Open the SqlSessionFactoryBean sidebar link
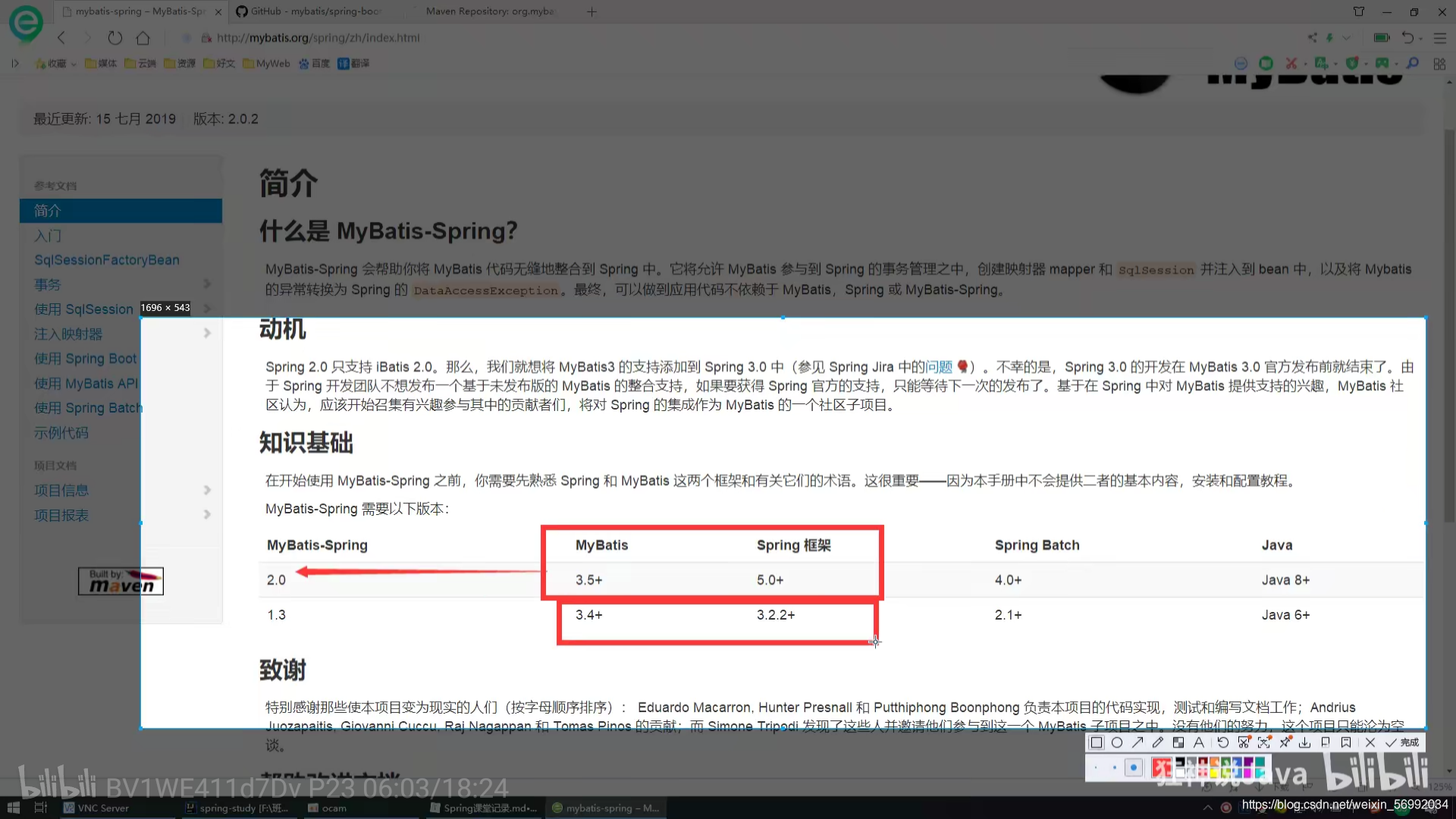The image size is (1456, 819). click(107, 260)
